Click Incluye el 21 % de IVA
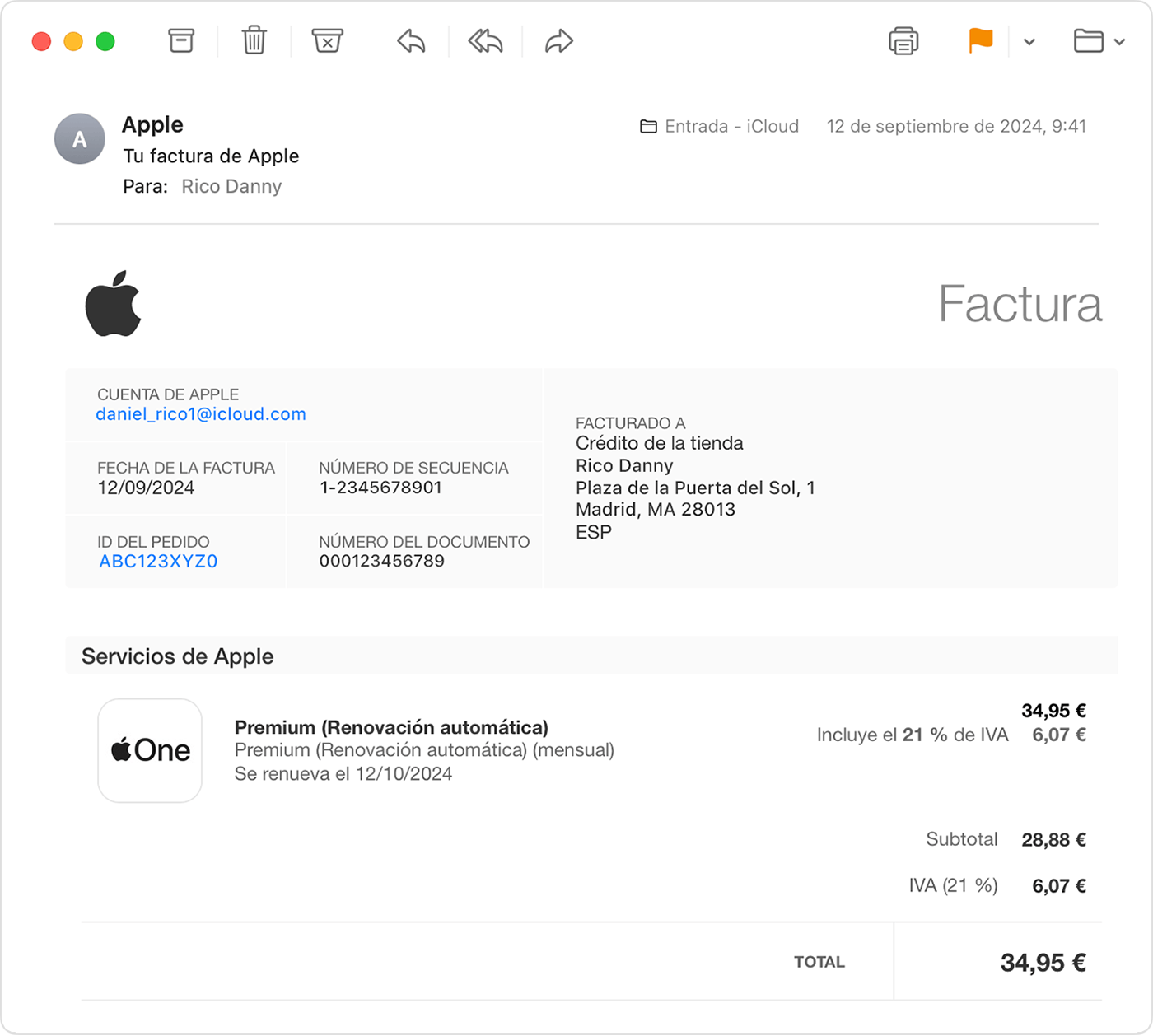This screenshot has height=1036, width=1153. click(913, 735)
